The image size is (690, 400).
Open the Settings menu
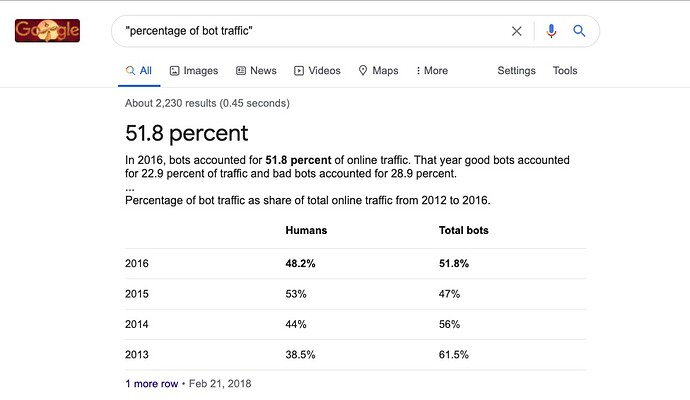point(516,70)
